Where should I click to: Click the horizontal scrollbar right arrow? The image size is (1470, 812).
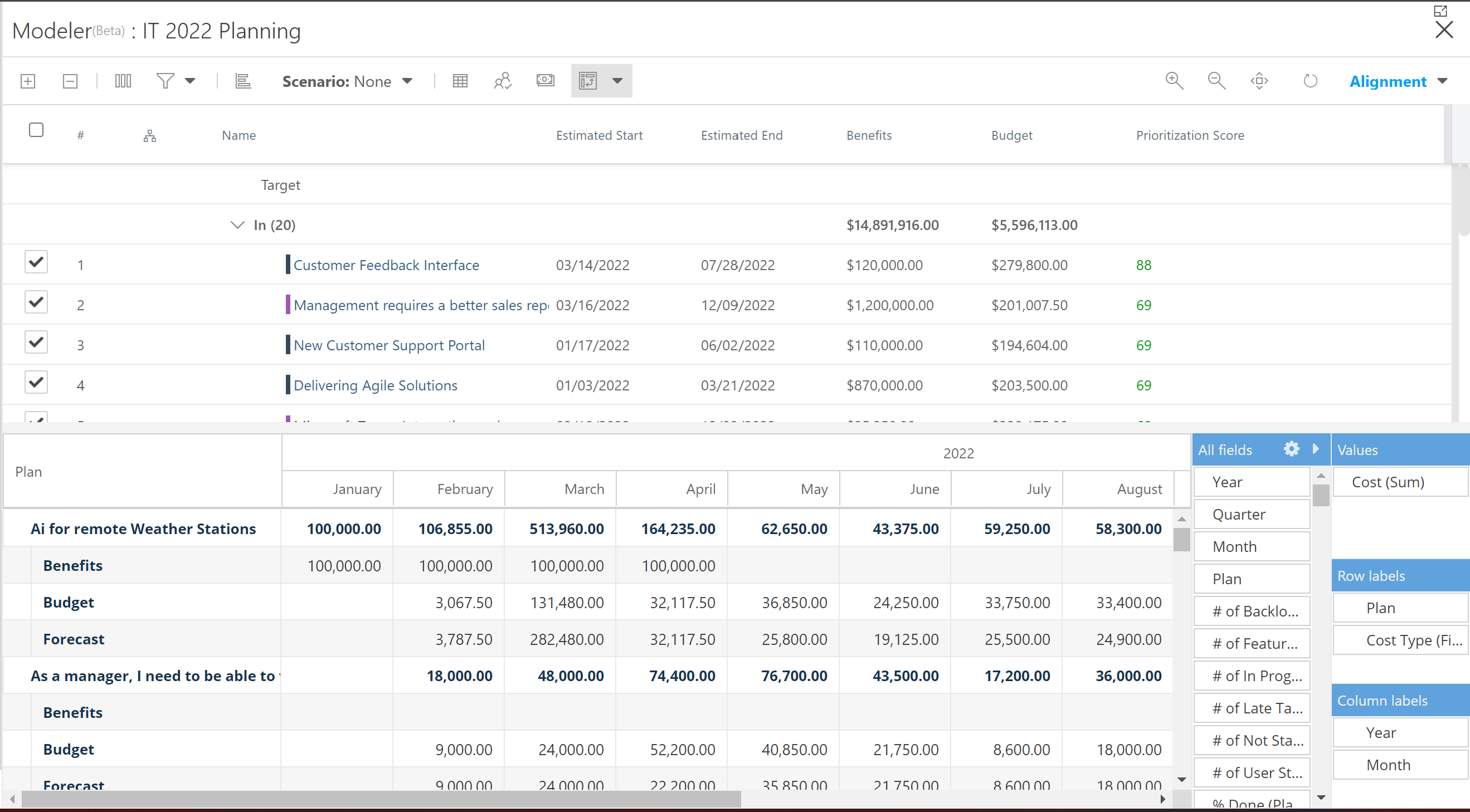click(x=1163, y=799)
